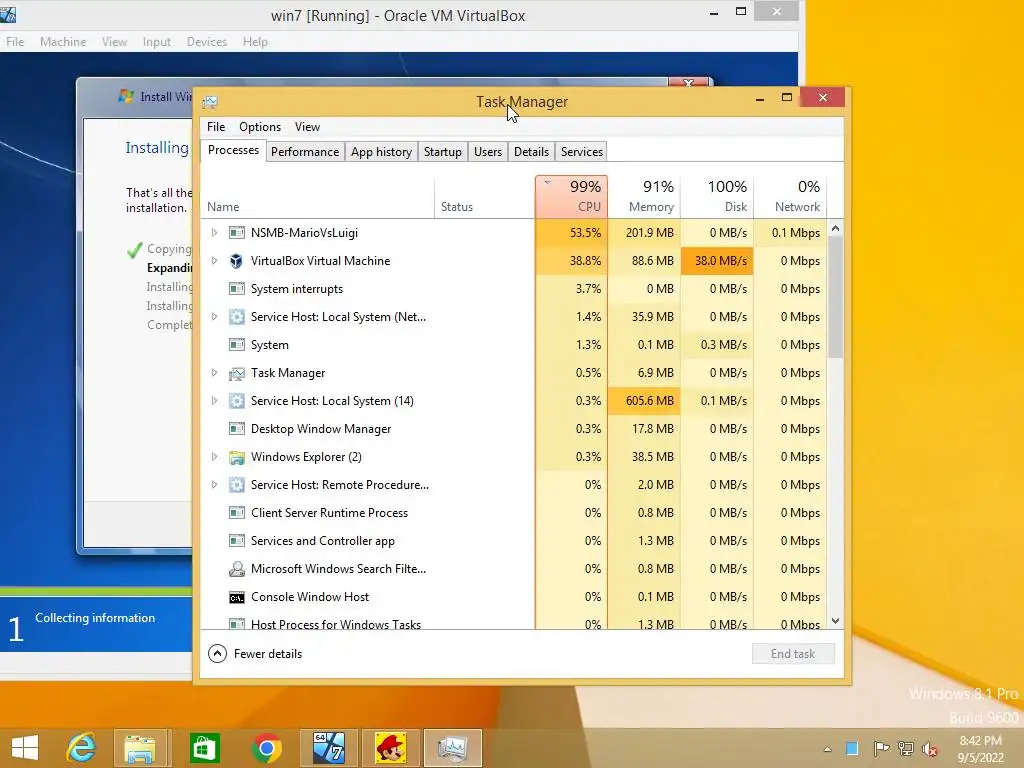1024x768 pixels.
Task: Click the scrollbar up arrow in process list
Action: tap(835, 229)
